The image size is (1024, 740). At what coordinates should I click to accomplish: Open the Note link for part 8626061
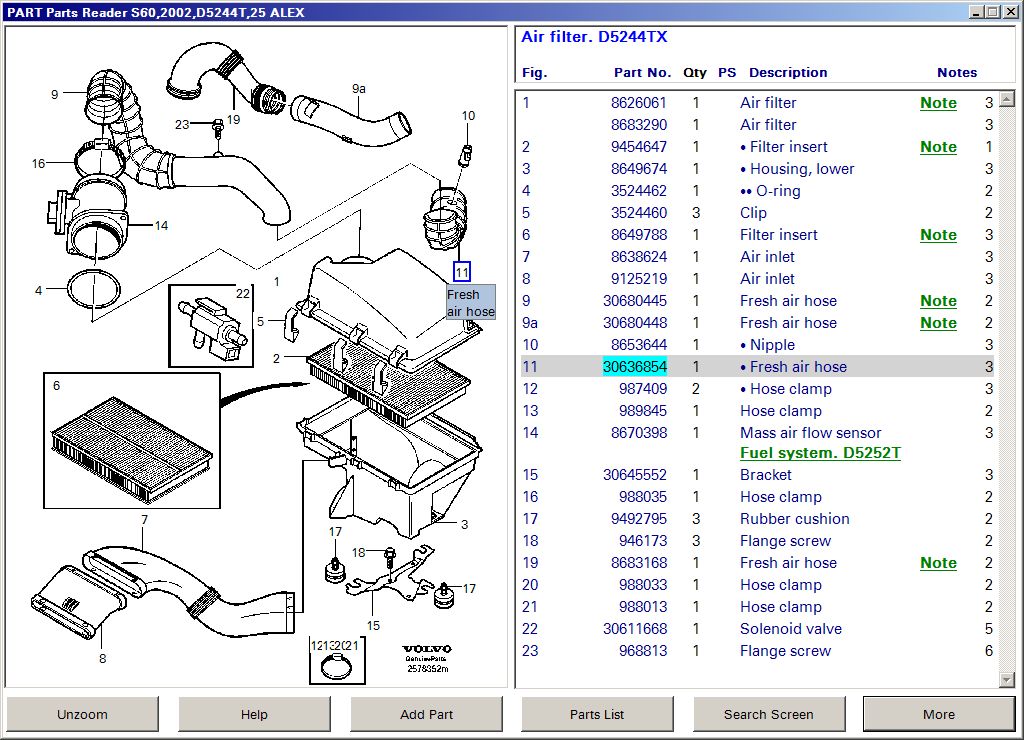pos(938,103)
